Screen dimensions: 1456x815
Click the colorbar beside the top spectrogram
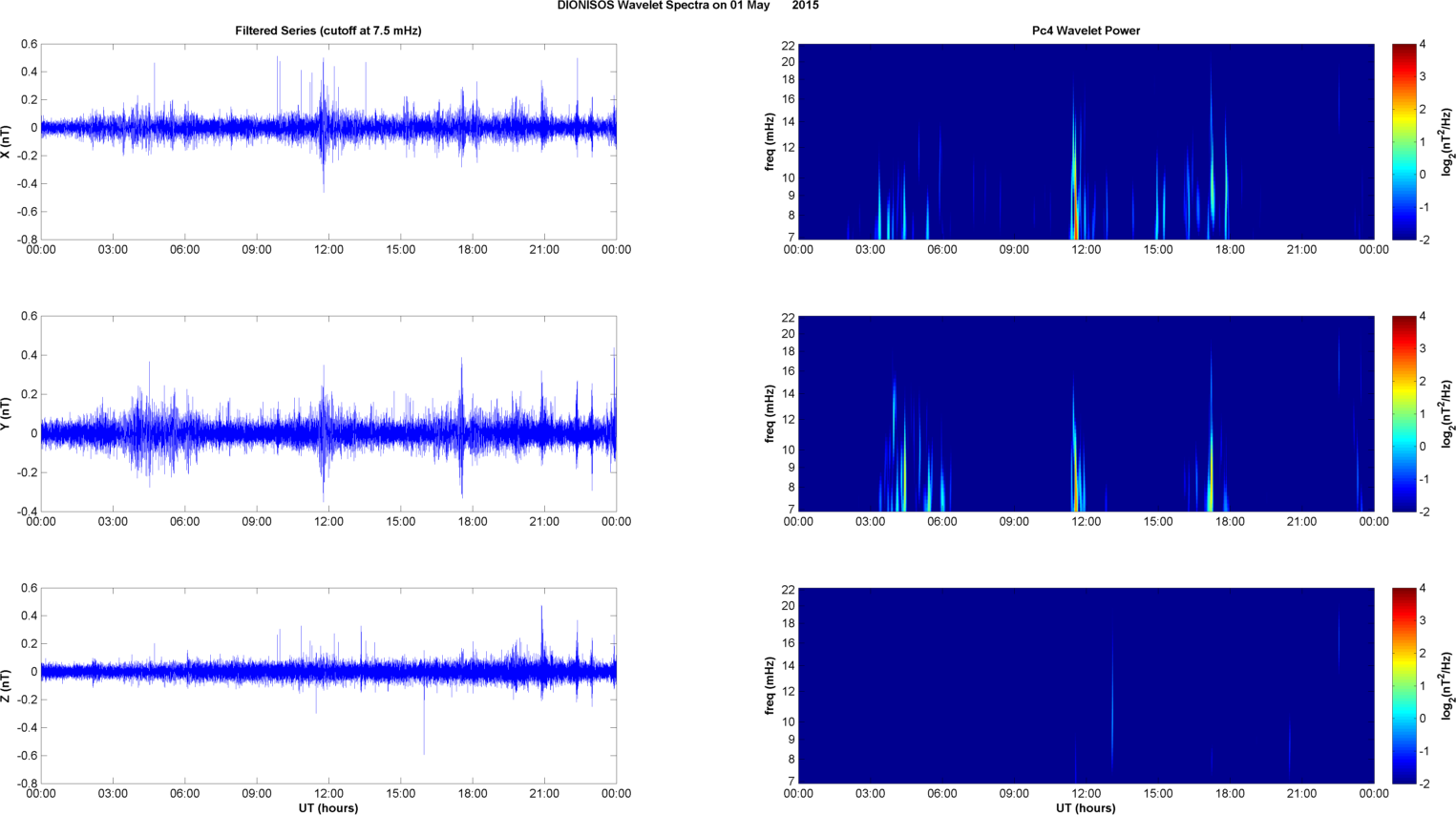point(1403,142)
